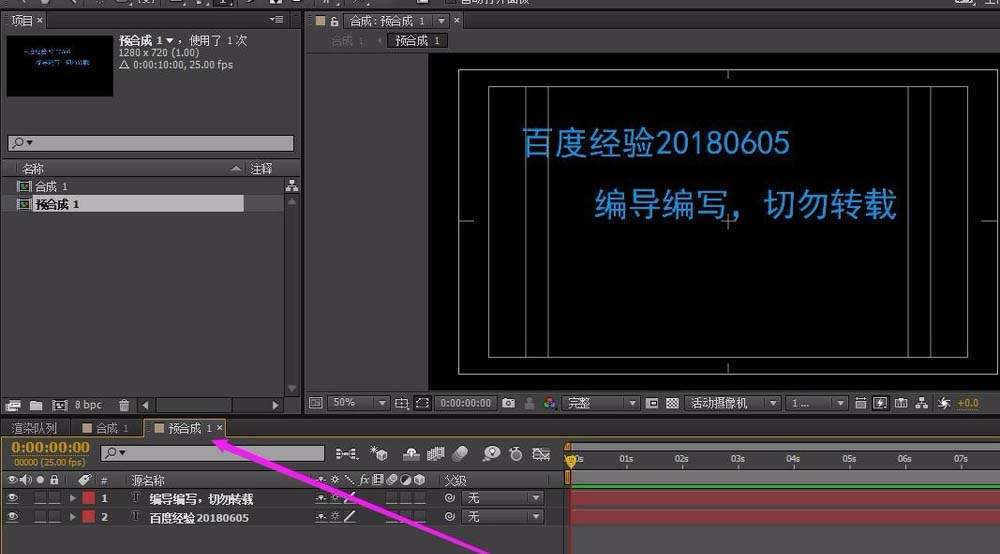Toggle solo box for layer 2

pos(40,516)
